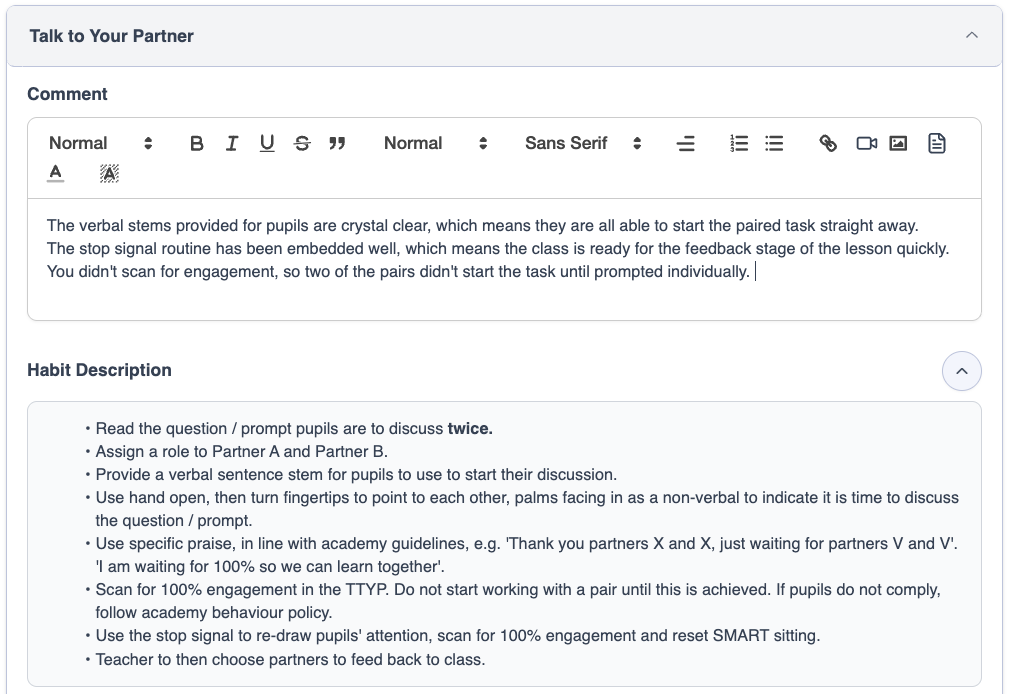Viewport: 1009px width, 694px height.
Task: Collapse the Talk to Your Partner panel
Action: [x=971, y=36]
